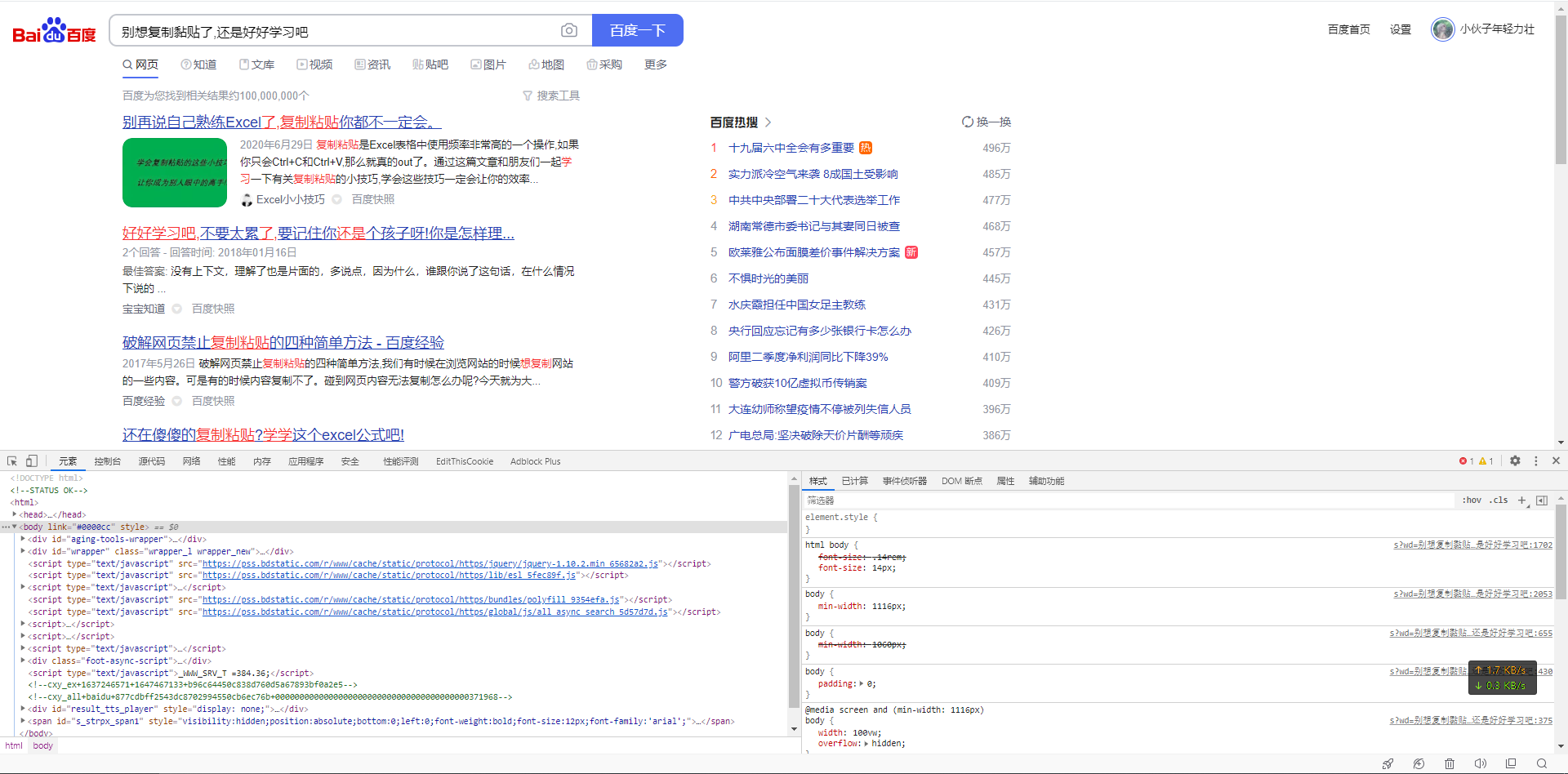Expand the s_strpx_span1 span node

[23, 721]
